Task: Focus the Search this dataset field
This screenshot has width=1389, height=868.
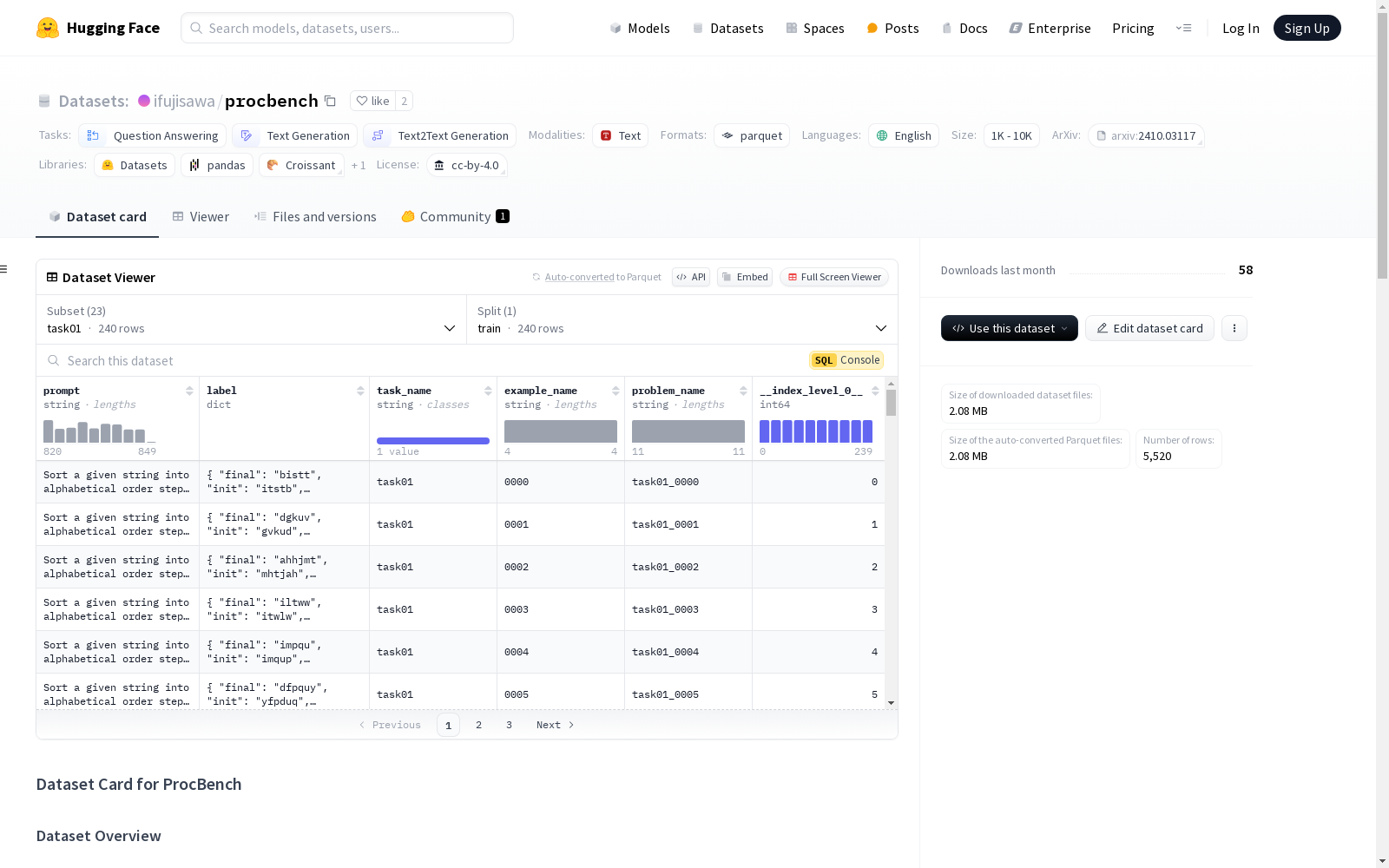Action: (x=425, y=360)
